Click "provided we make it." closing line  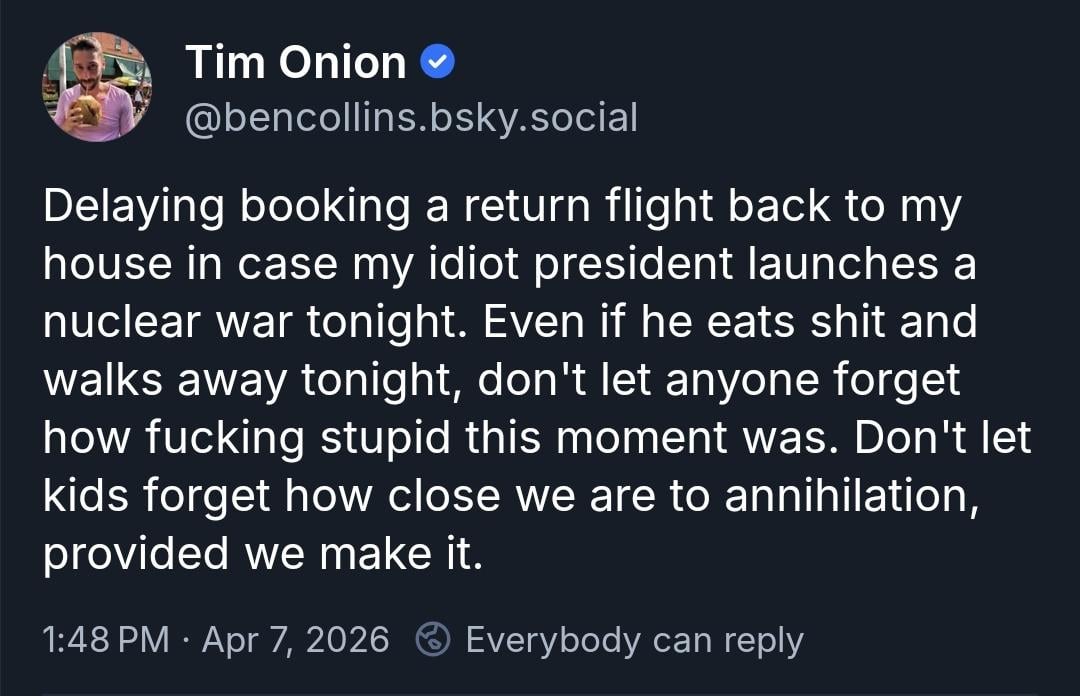pyautogui.click(x=263, y=555)
